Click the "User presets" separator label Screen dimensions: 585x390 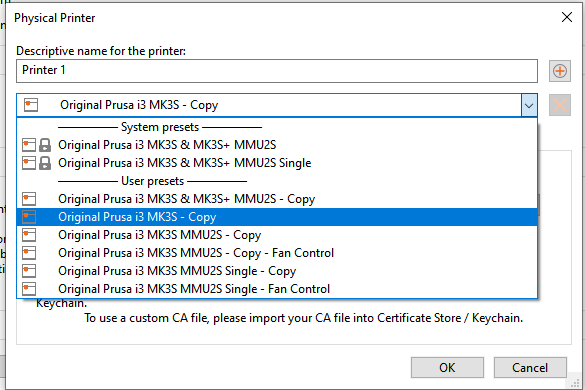coord(153,181)
